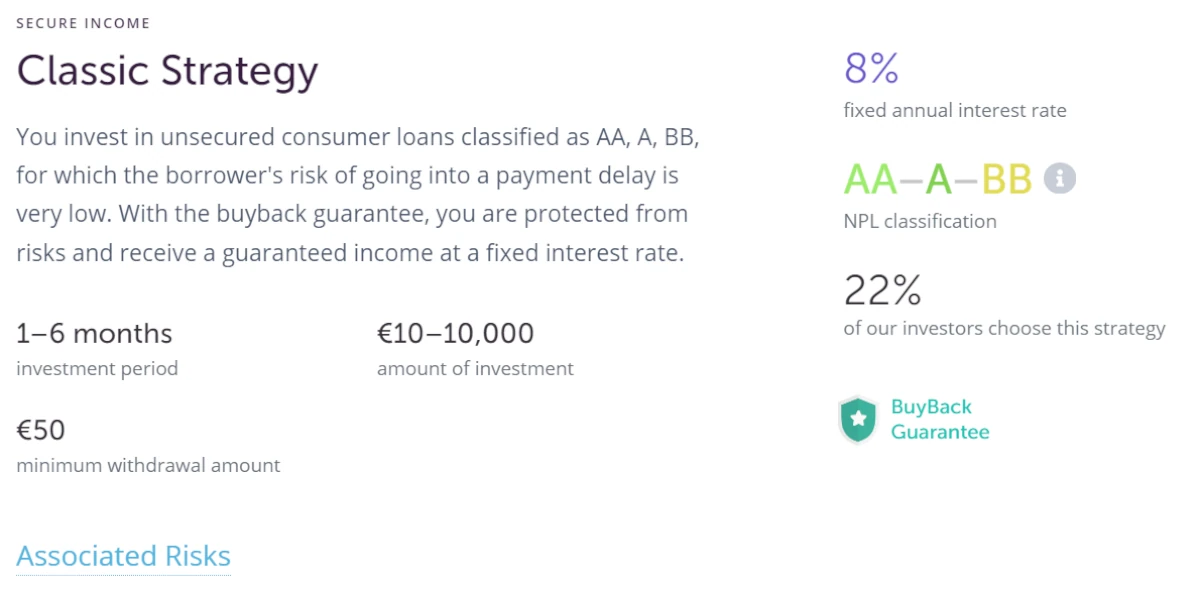1200x591 pixels.
Task: Click the yellow BB rating label
Action: [x=1007, y=180]
